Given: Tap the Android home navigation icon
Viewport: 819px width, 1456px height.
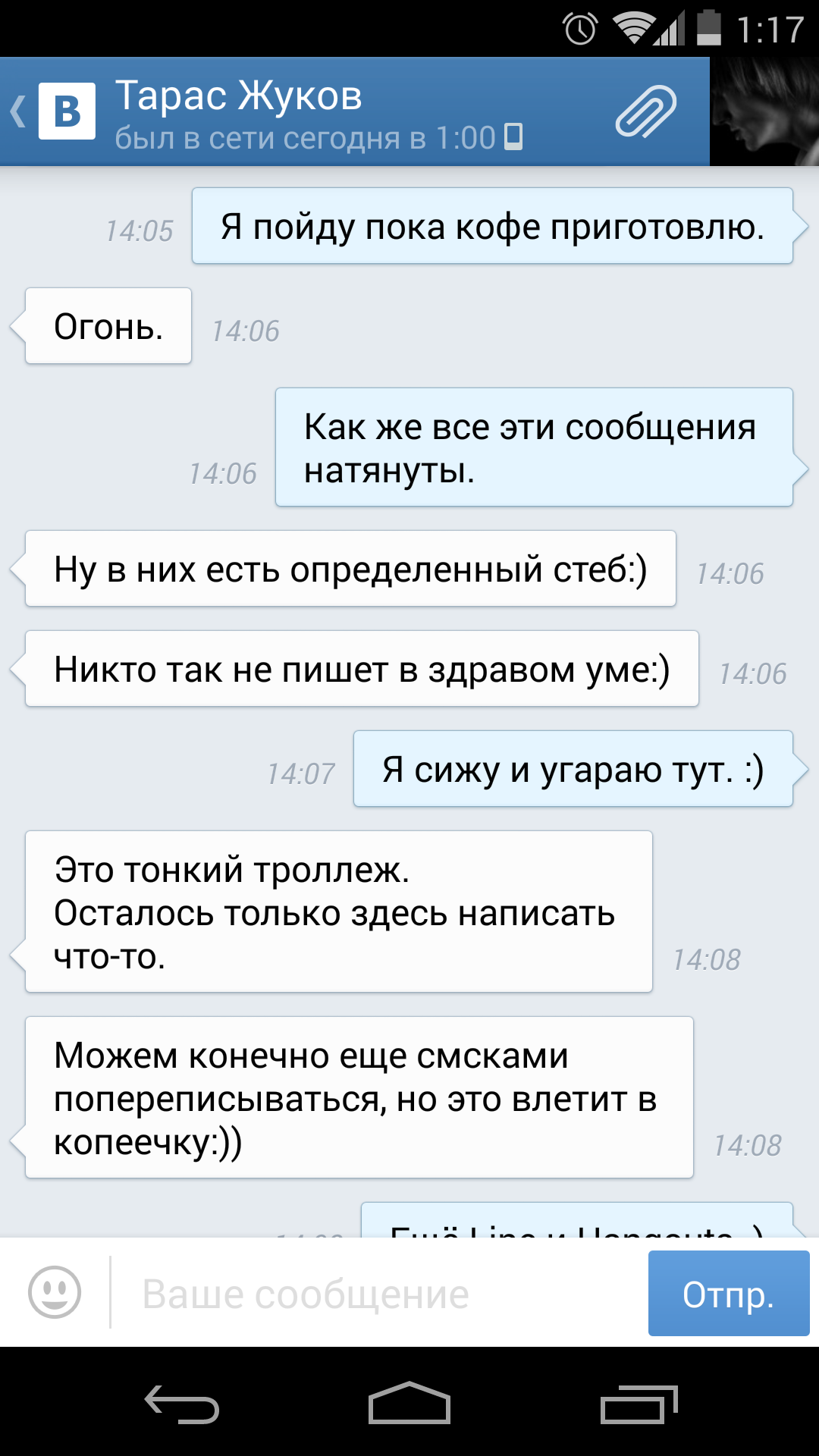Looking at the screenshot, I should click(x=409, y=1403).
